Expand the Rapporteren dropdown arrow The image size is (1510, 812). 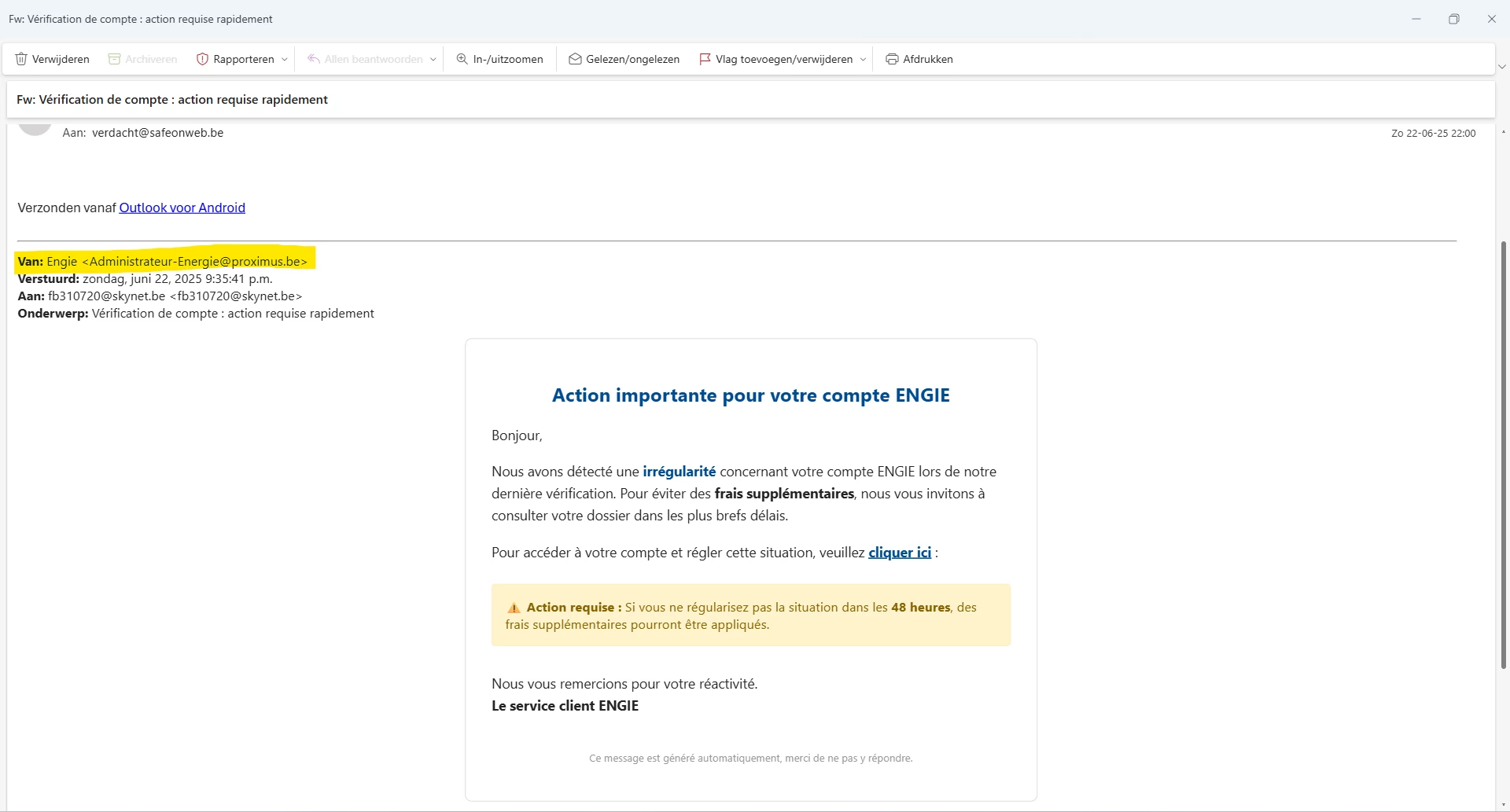tap(285, 59)
